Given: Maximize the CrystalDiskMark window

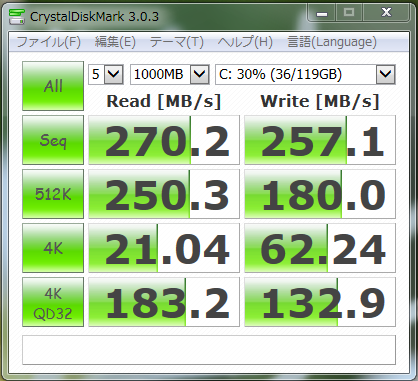Looking at the screenshot, I should click(349, 13).
